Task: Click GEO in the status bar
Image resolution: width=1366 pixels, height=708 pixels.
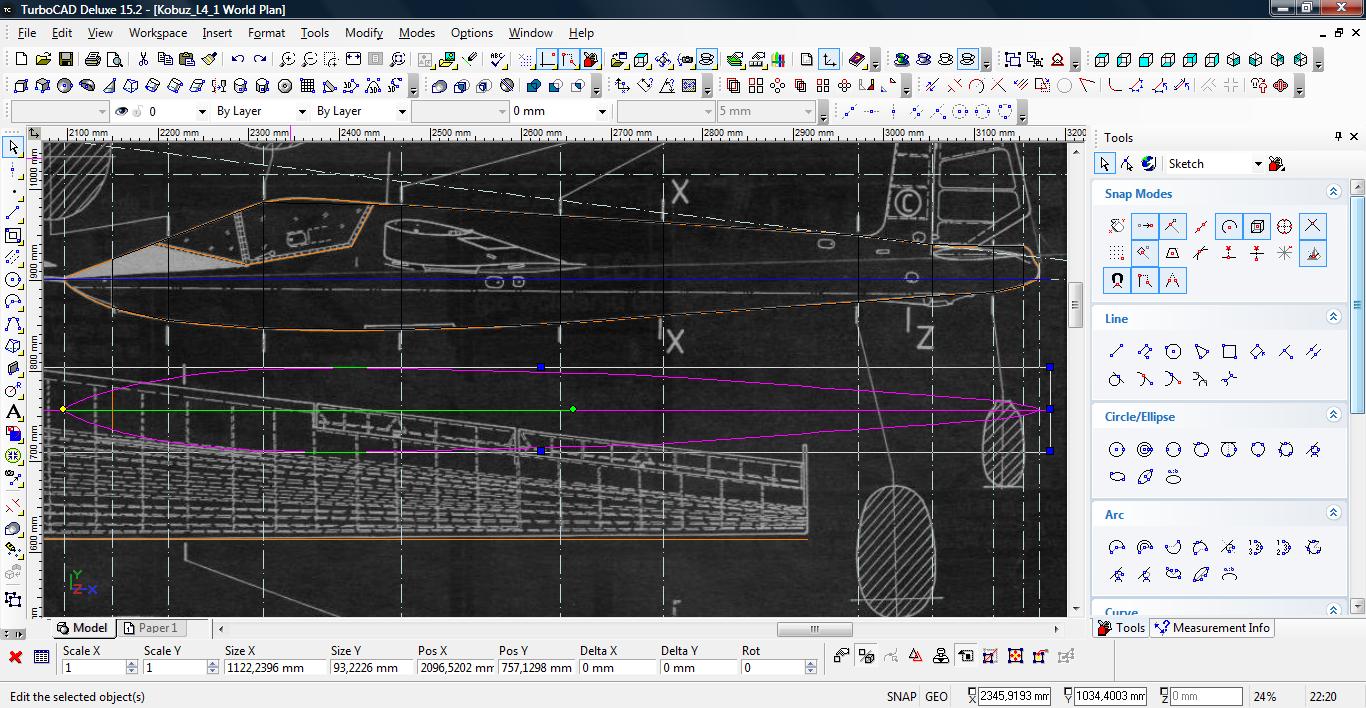Action: tap(936, 697)
